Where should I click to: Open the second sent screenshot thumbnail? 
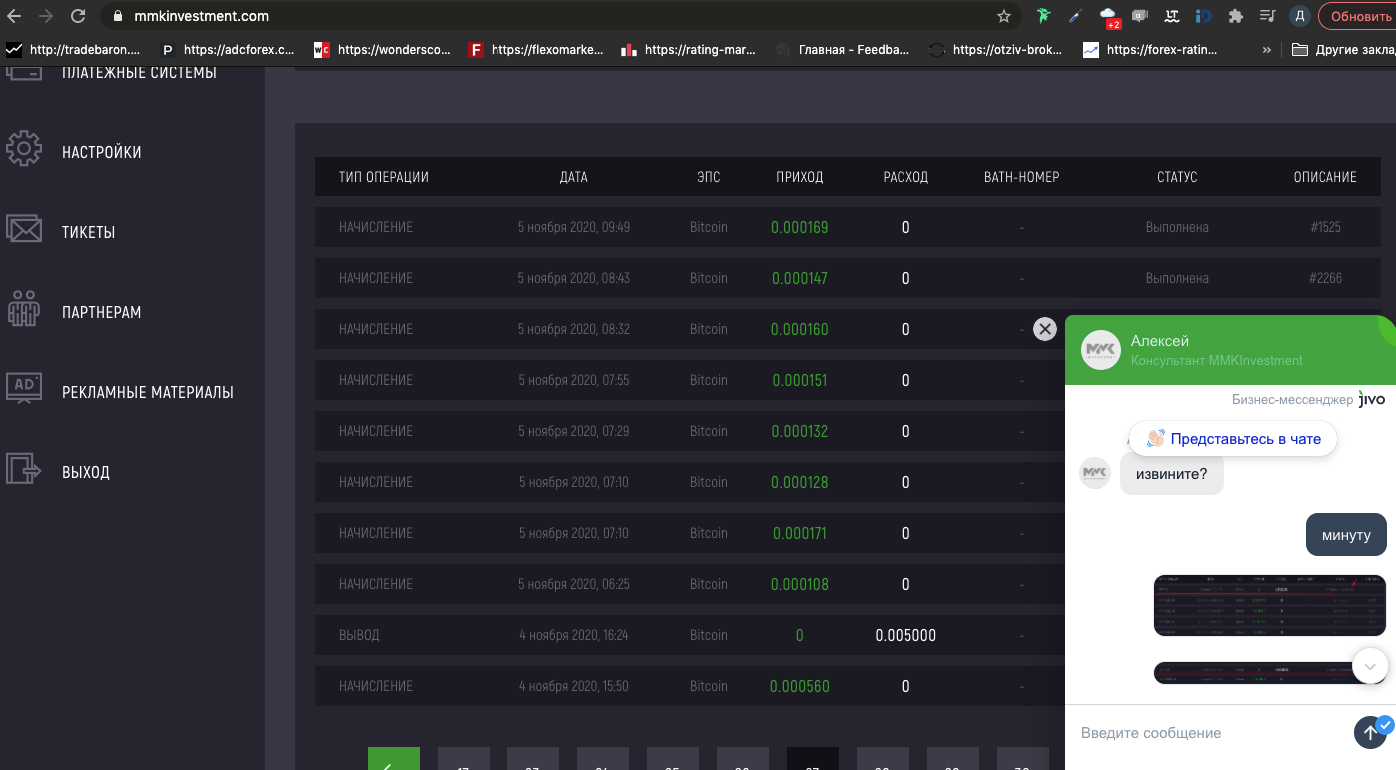(x=1270, y=672)
